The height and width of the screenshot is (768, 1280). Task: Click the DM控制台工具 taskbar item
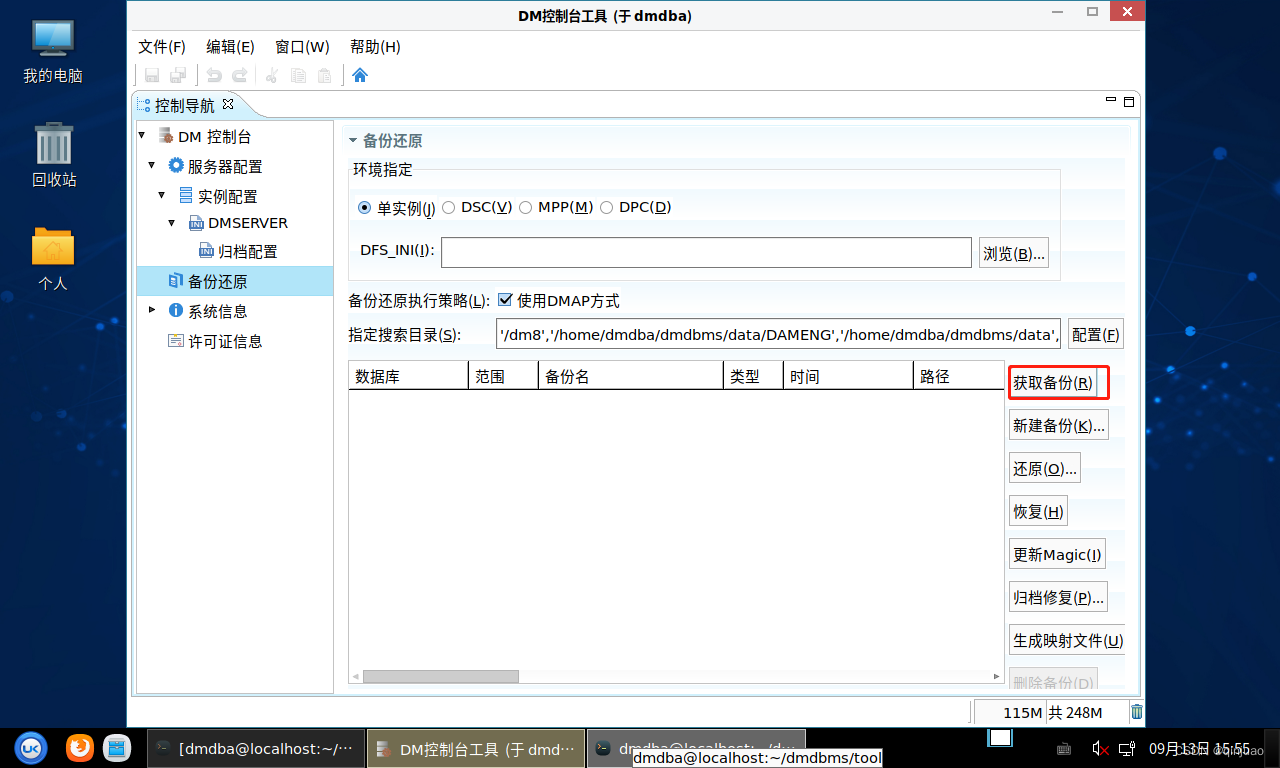(476, 748)
